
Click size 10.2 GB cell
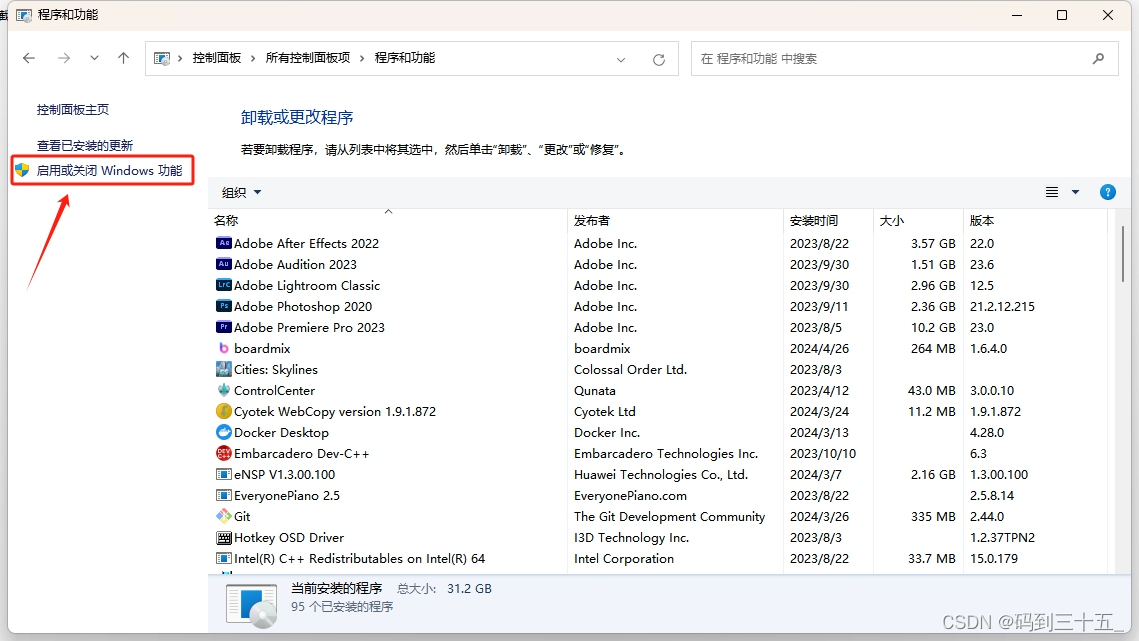click(x=933, y=328)
